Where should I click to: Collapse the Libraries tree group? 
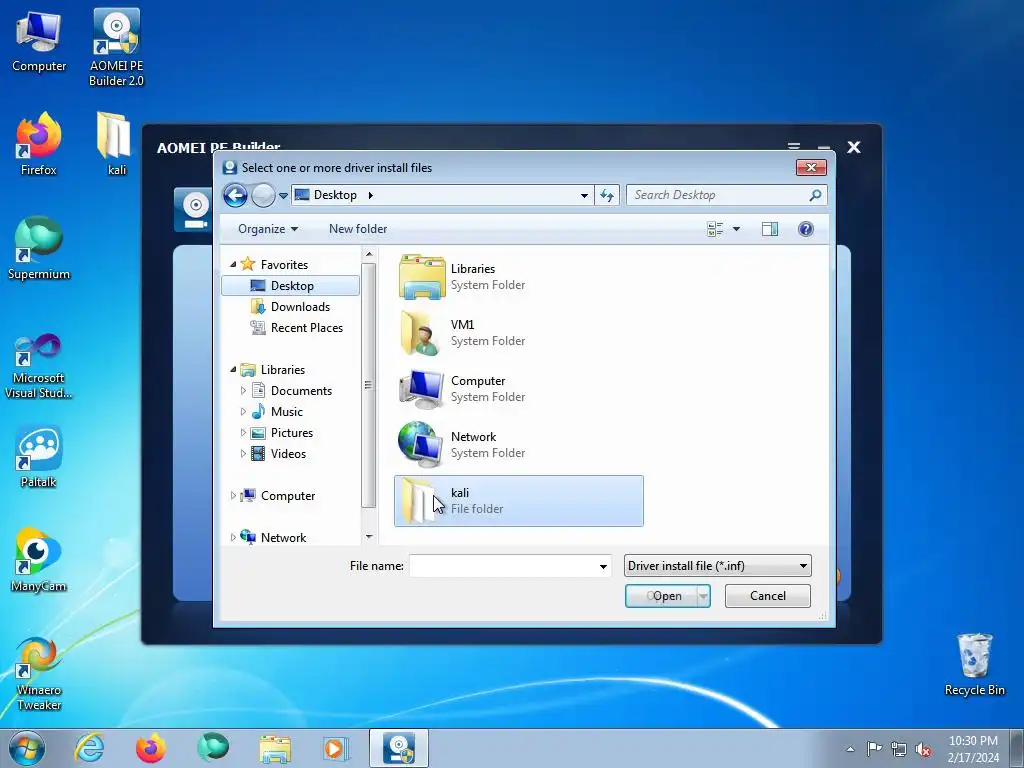[233, 370]
